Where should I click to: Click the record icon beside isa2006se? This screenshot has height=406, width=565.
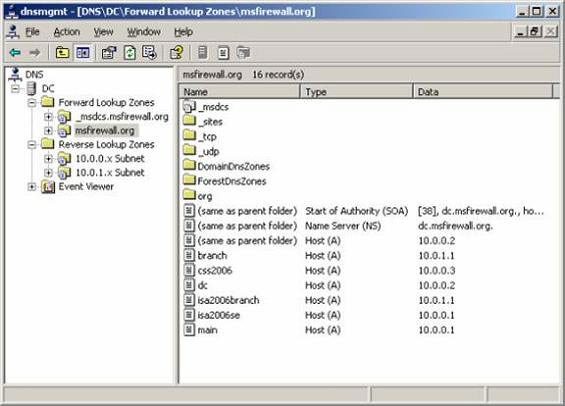(189, 315)
